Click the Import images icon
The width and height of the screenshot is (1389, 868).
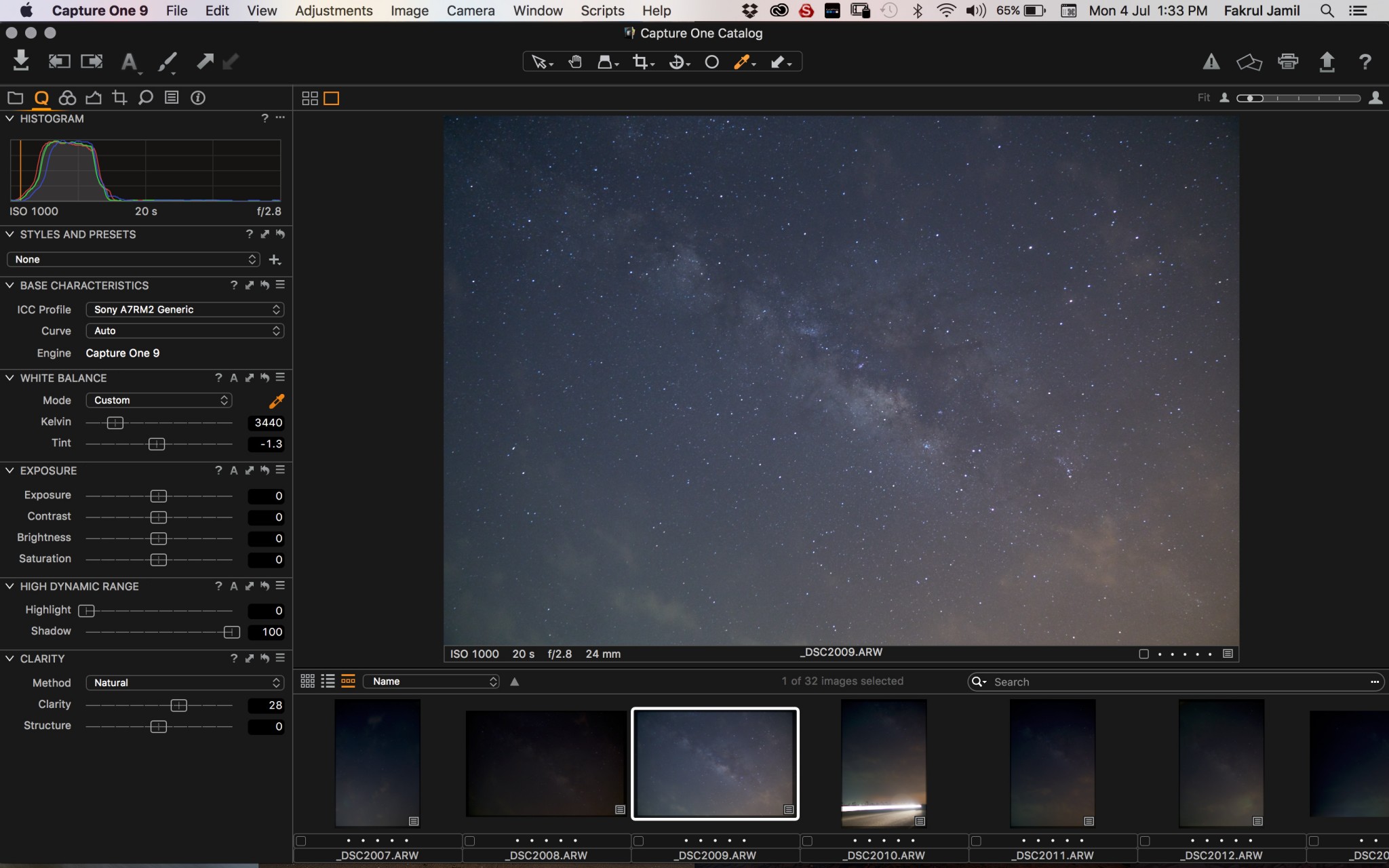21,61
